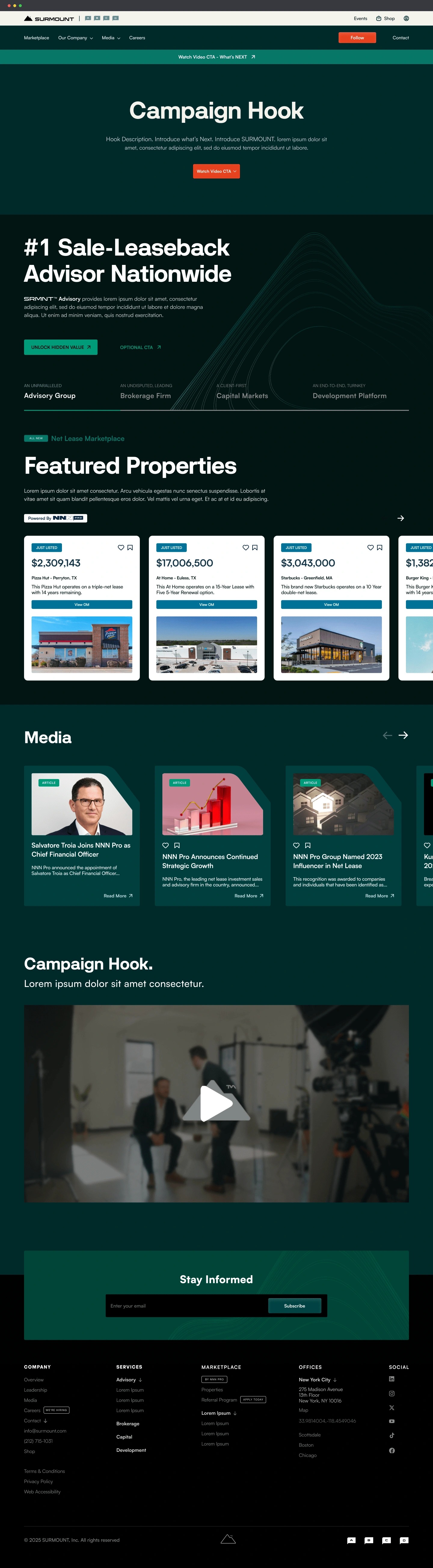Open Careers in the top navigation
The height and width of the screenshot is (1568, 433).
point(137,38)
